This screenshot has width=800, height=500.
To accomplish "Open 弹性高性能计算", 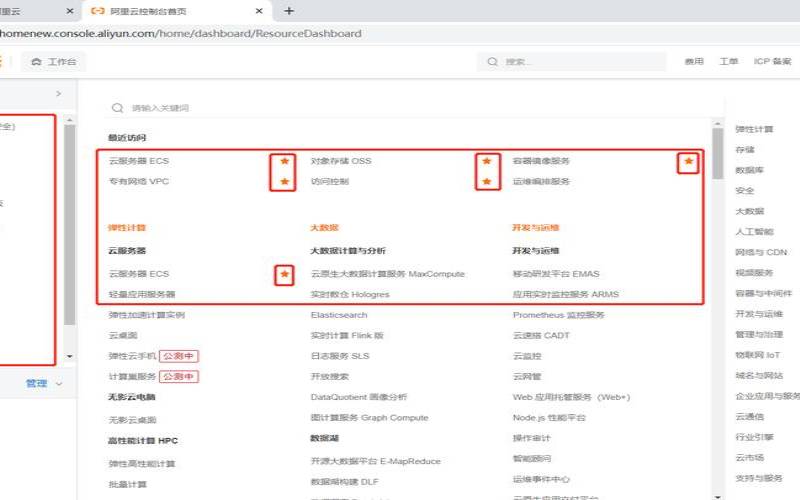I will 142,464.
